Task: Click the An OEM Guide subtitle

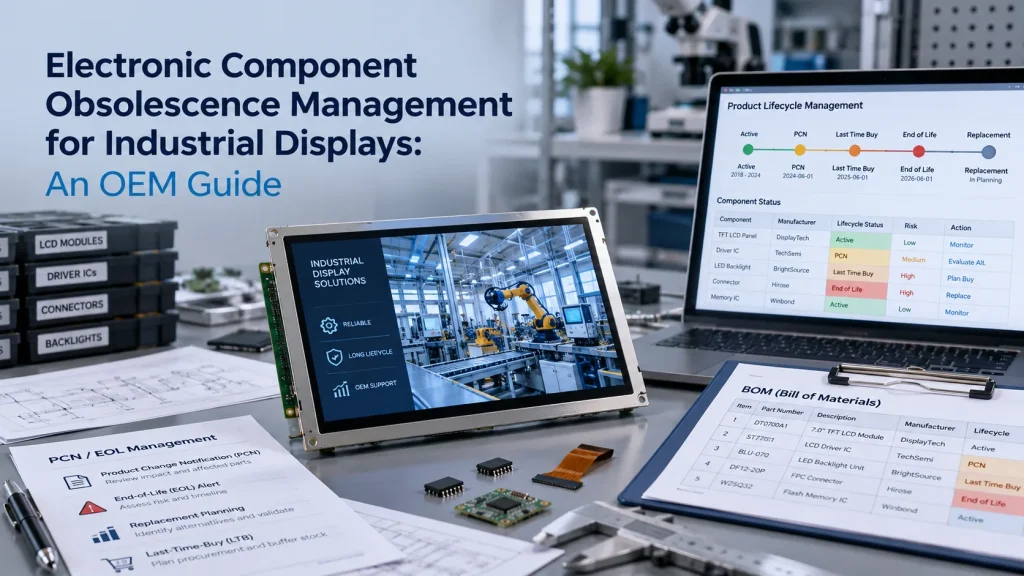Action: tap(163, 184)
